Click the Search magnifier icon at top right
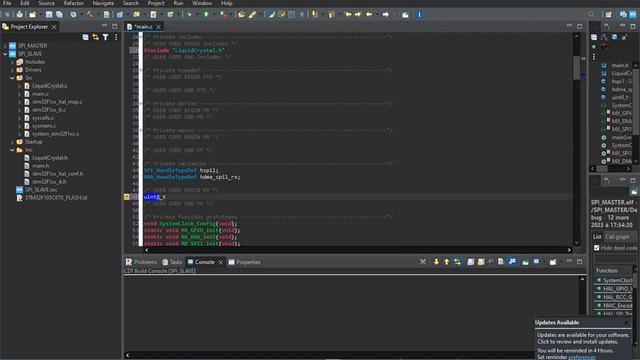This screenshot has width=640, height=360. click(x=591, y=14)
